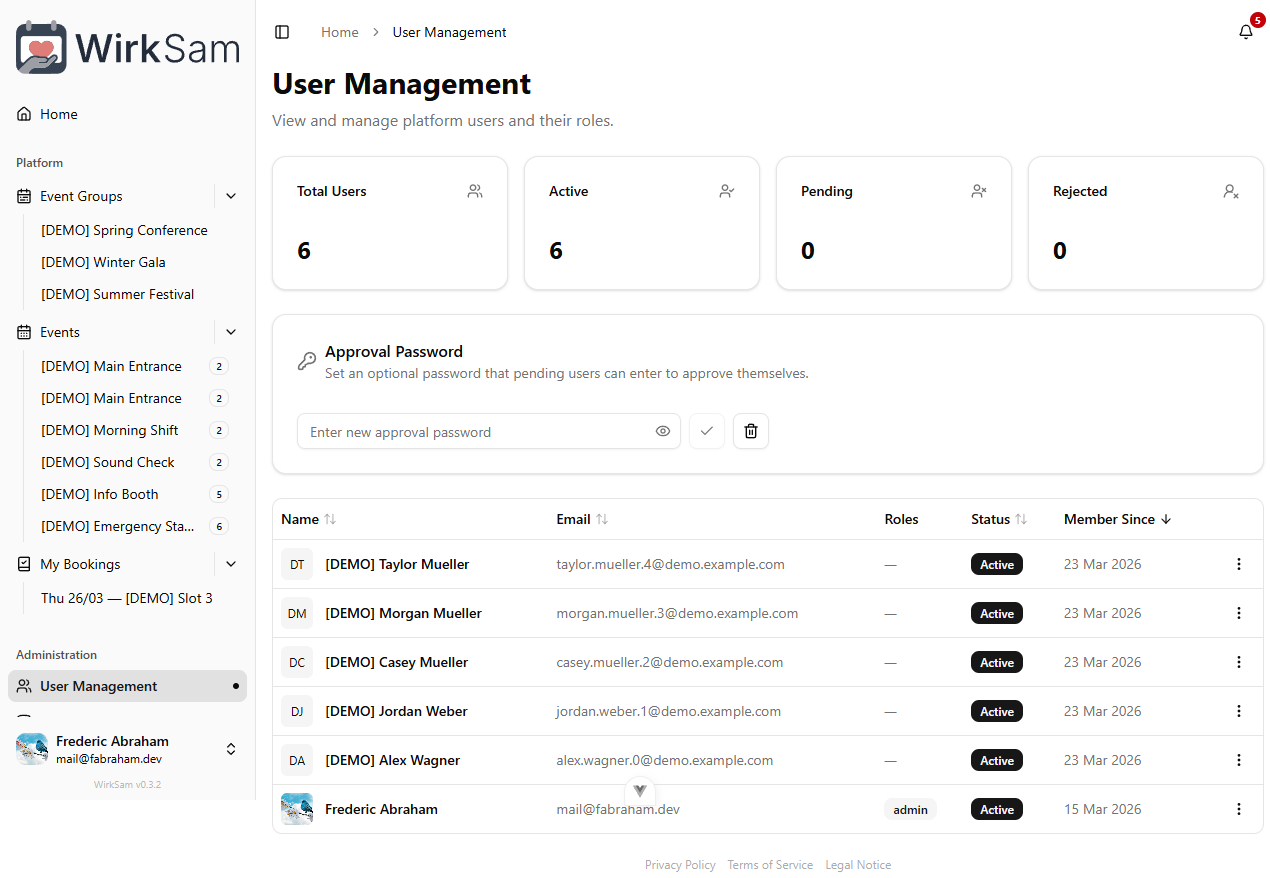Screen dimensions: 1270x878
Task: Open actions menu for Morgan Mueller
Action: click(x=1239, y=613)
